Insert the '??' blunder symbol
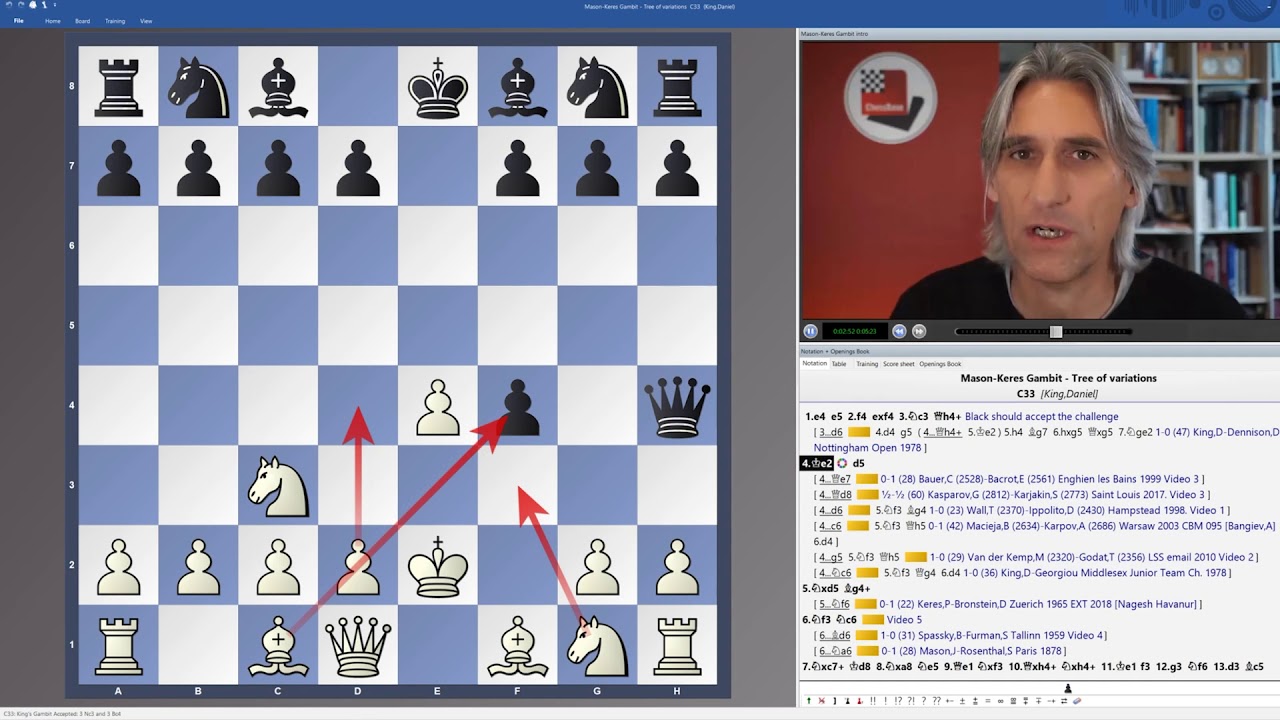1280x720 pixels. [x=937, y=701]
